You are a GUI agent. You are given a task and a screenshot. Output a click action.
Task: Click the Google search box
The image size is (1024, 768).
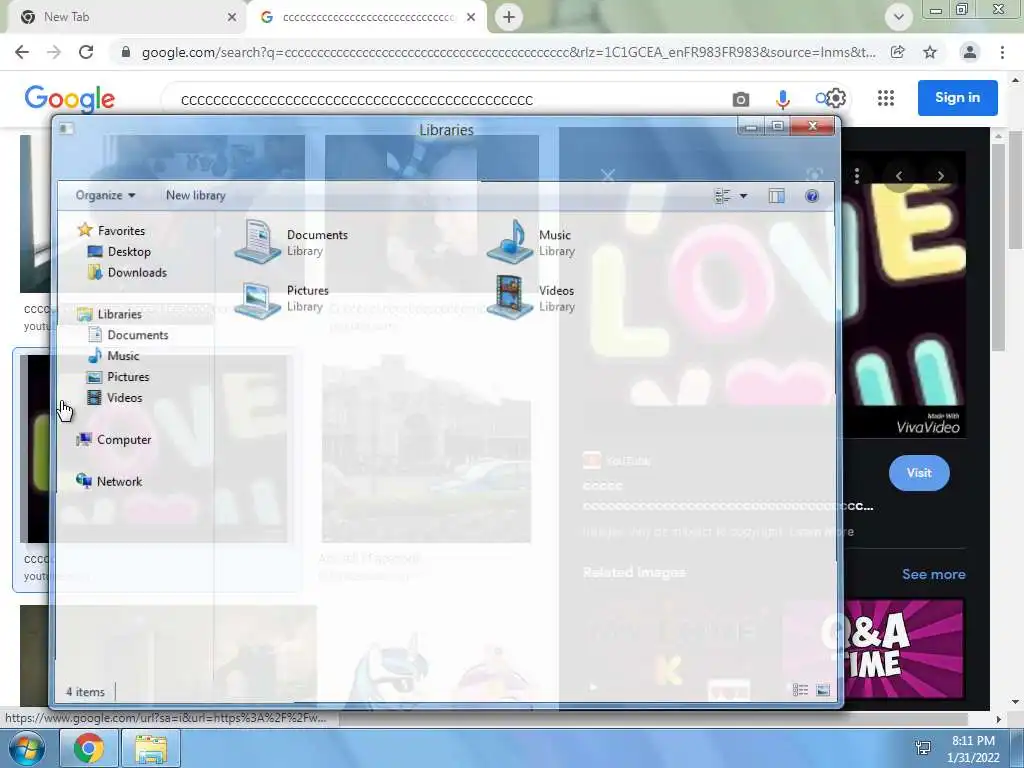point(444,100)
